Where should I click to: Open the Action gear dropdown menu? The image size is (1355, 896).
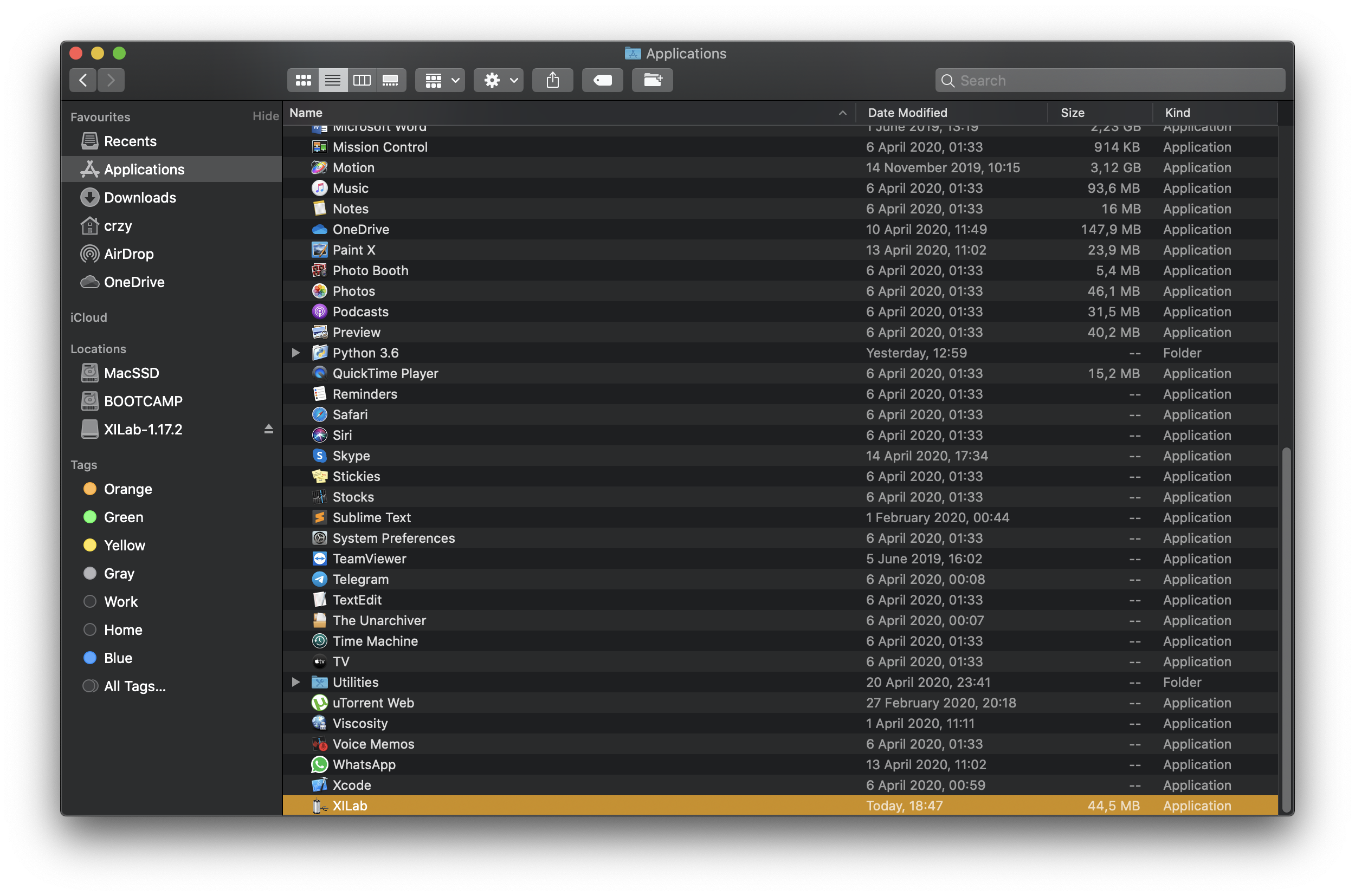coord(499,80)
